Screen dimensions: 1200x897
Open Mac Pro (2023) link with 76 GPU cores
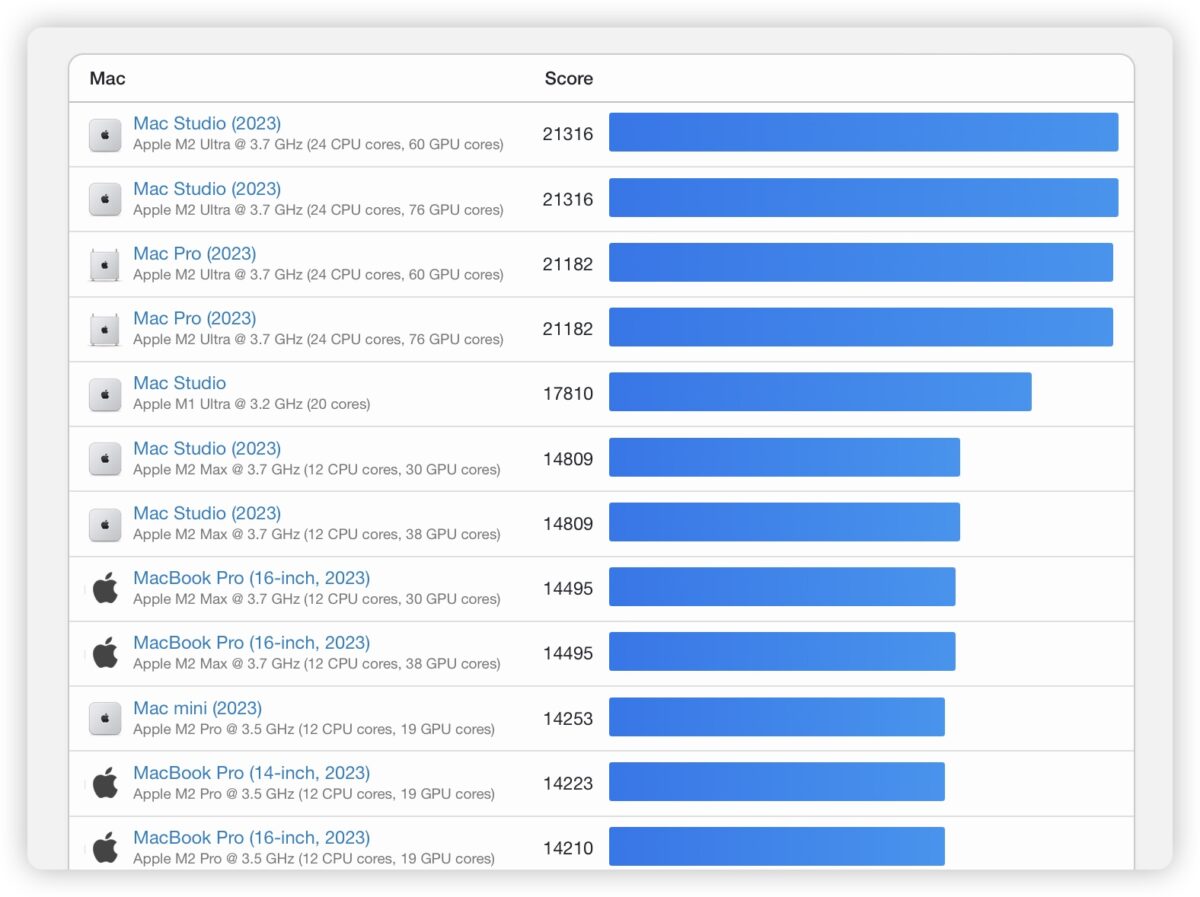[x=195, y=319]
